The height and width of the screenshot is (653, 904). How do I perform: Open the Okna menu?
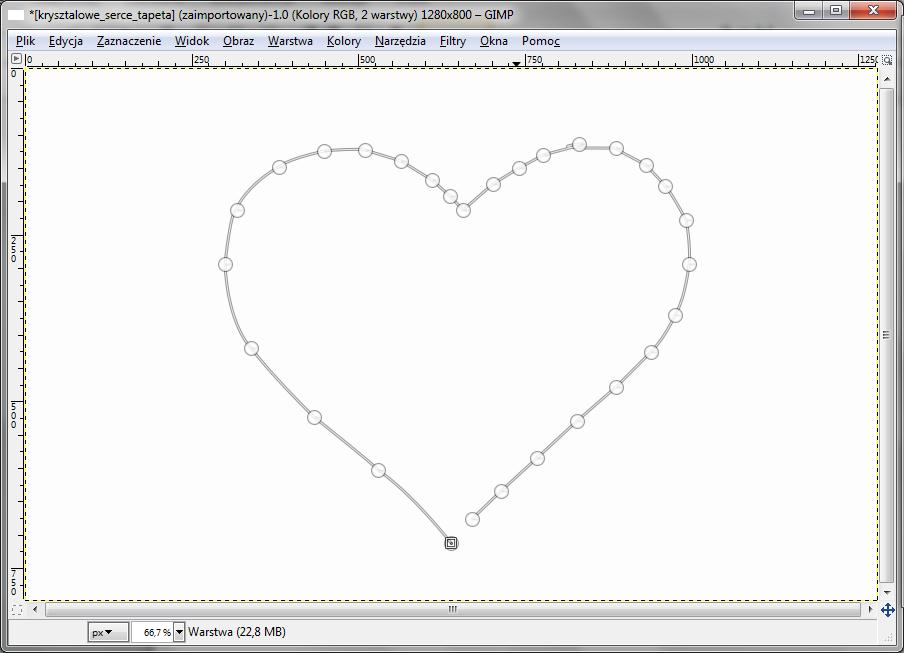[494, 41]
